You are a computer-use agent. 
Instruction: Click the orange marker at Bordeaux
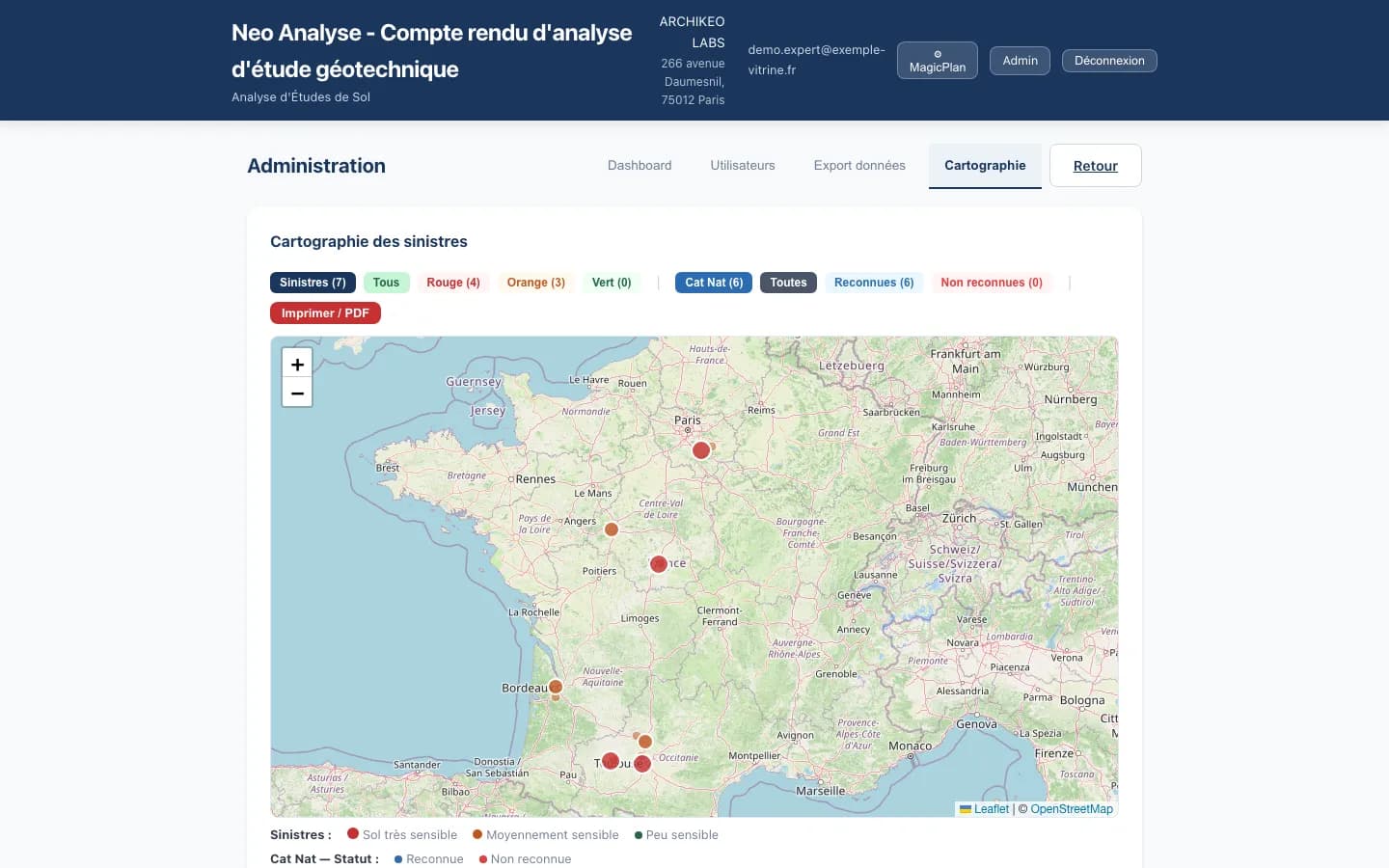click(x=556, y=688)
